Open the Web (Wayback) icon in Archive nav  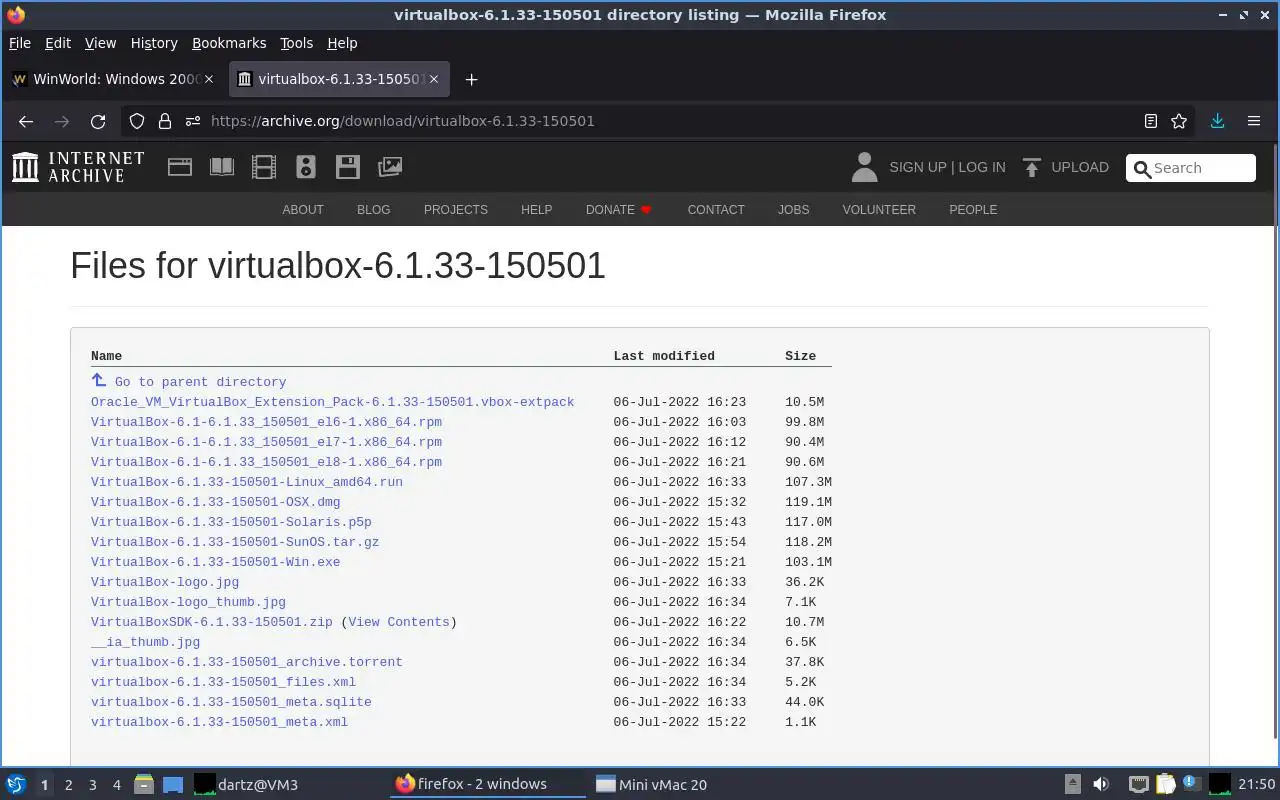click(180, 167)
